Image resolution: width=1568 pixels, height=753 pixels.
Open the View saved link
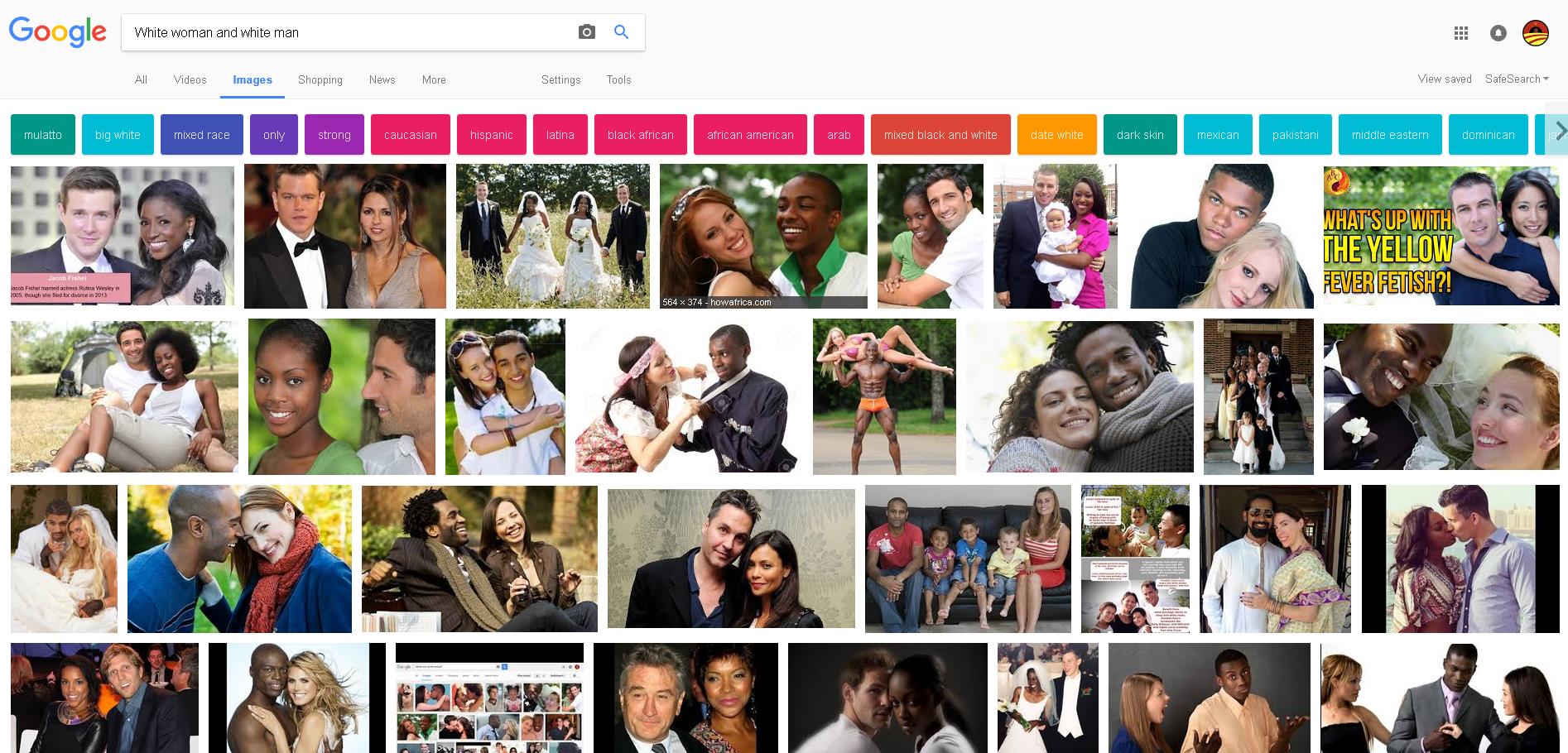point(1444,79)
